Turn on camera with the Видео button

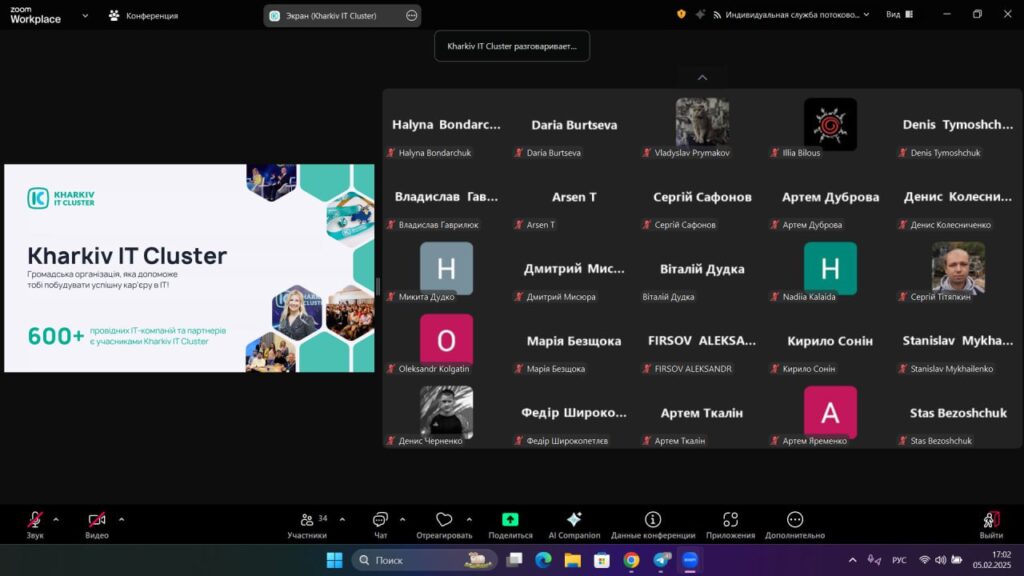point(97,525)
